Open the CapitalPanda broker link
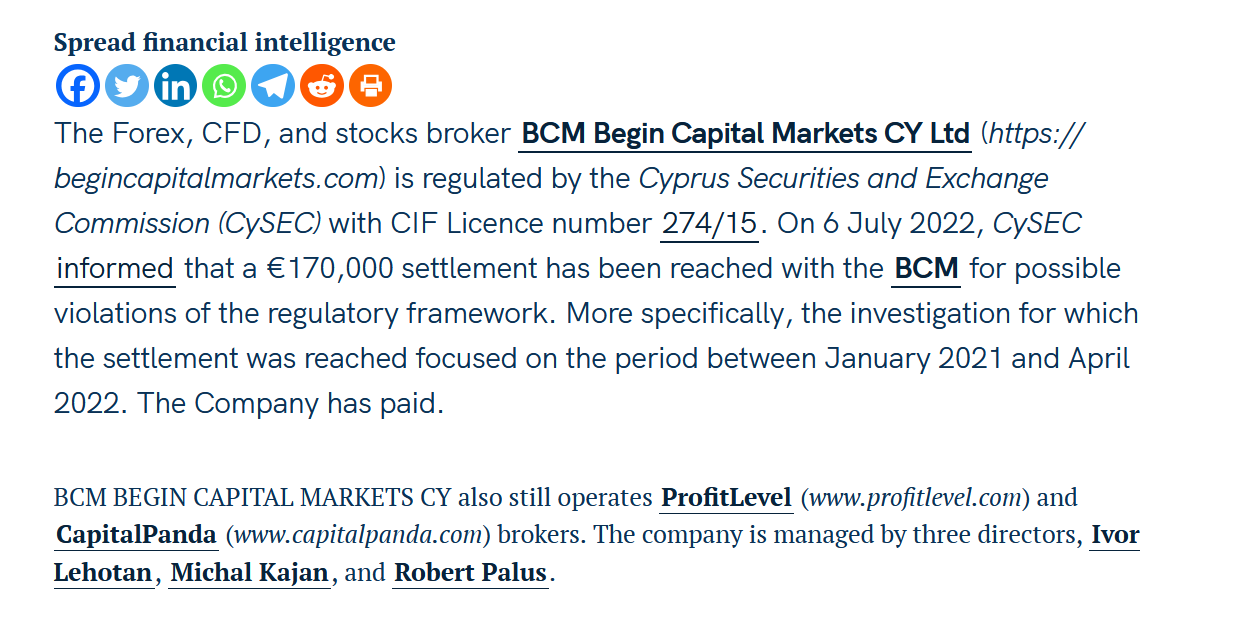 click(136, 535)
